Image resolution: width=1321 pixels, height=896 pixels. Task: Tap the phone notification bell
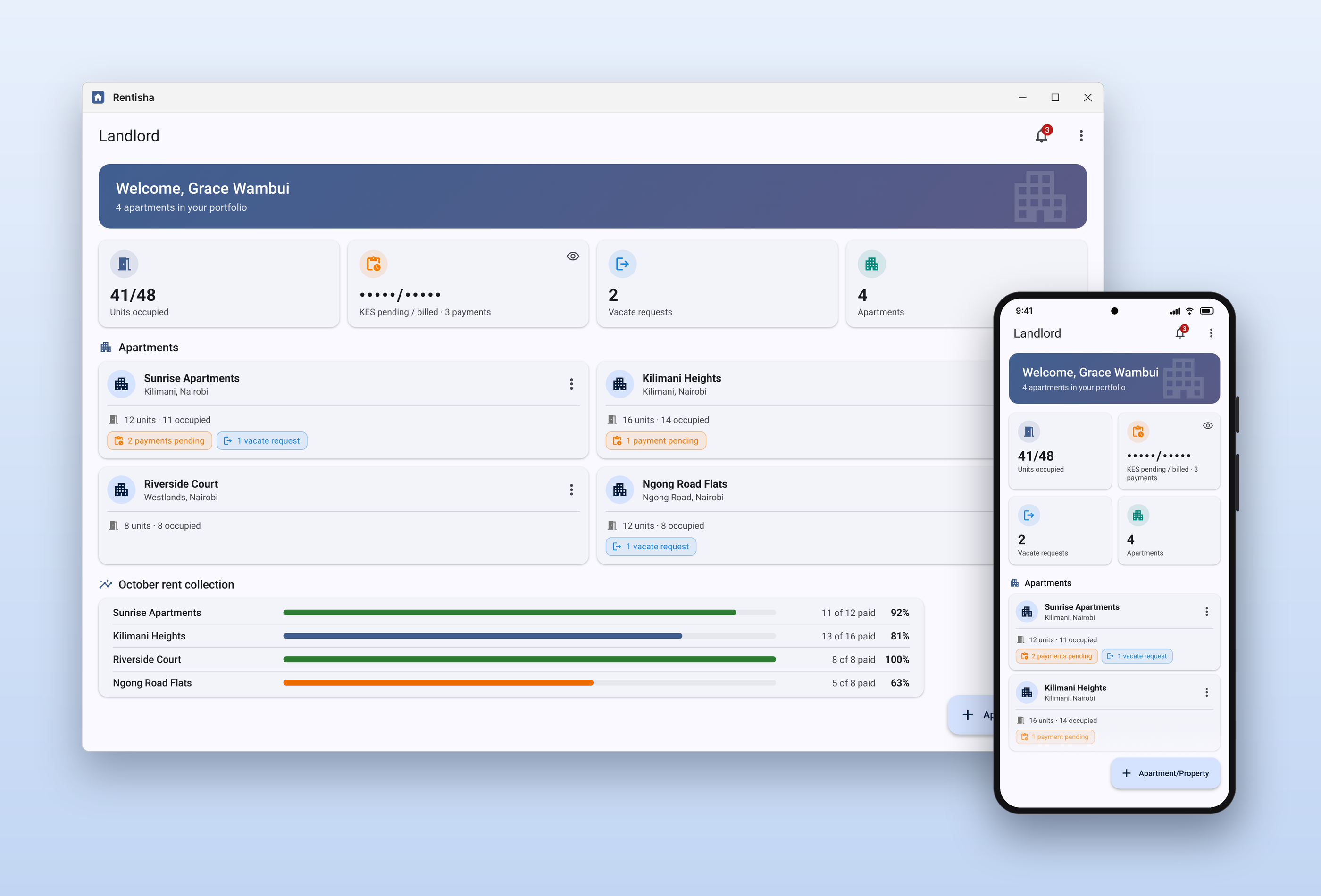1180,333
